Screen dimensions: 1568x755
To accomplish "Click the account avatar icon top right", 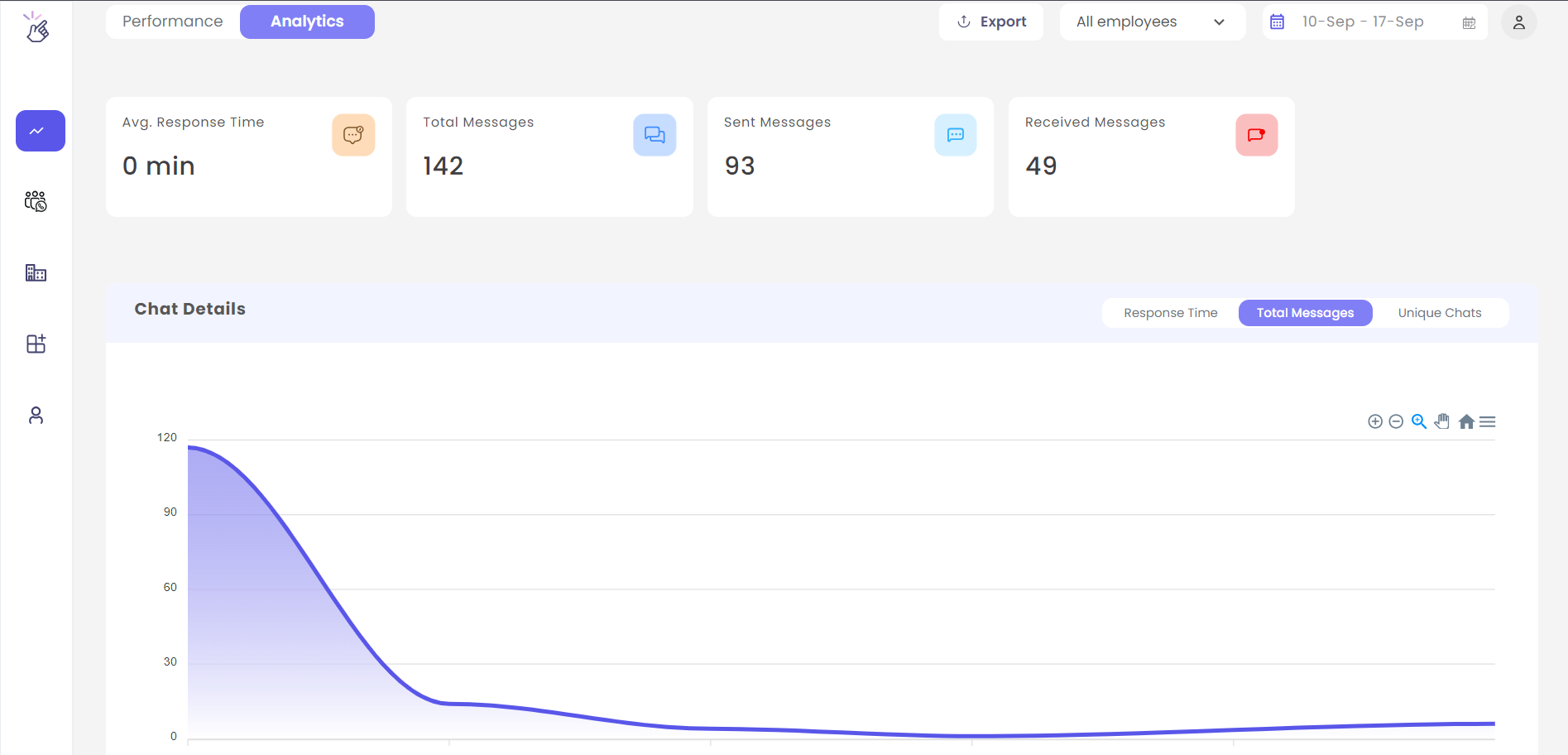I will tap(1519, 22).
